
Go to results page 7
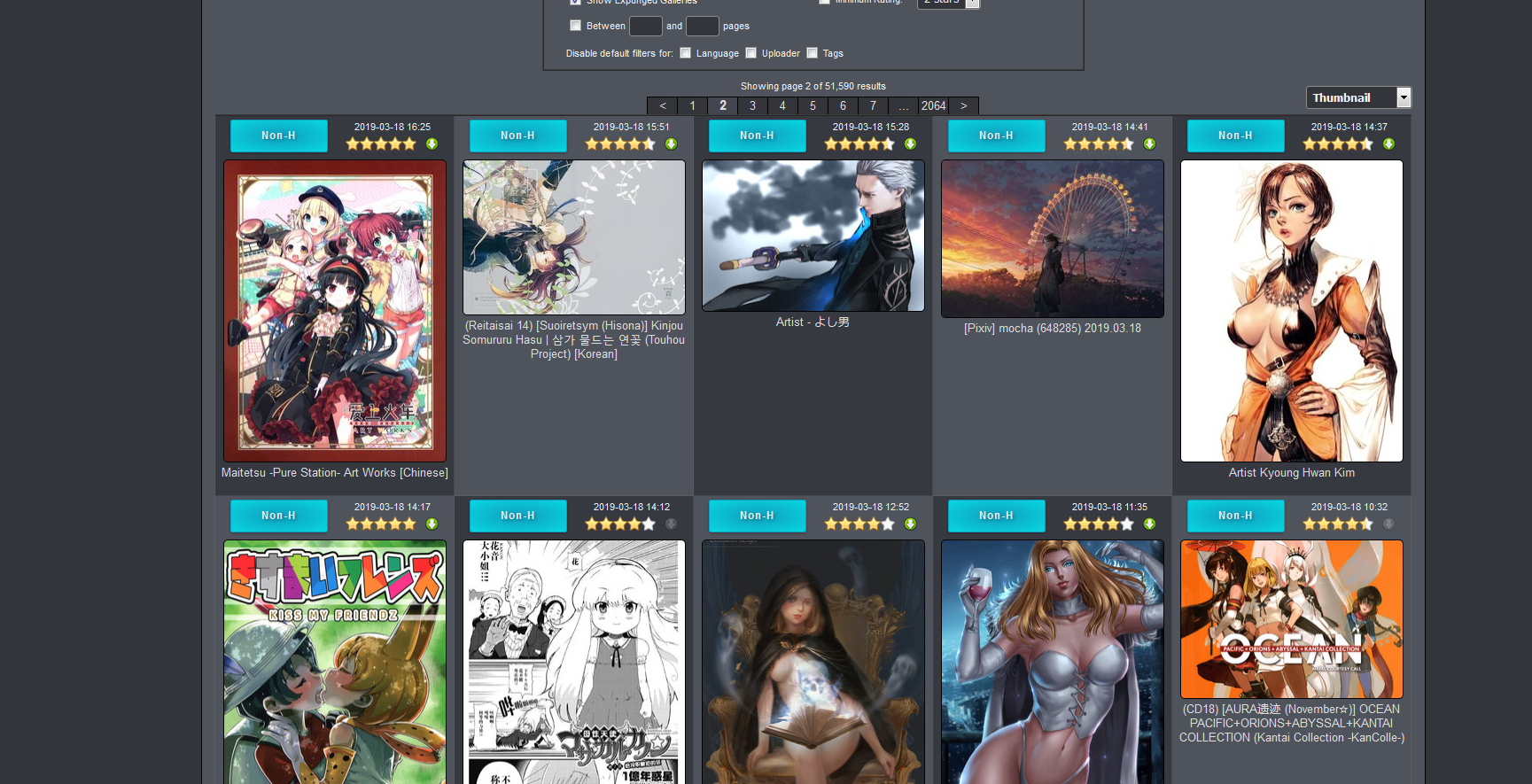pyautogui.click(x=873, y=105)
